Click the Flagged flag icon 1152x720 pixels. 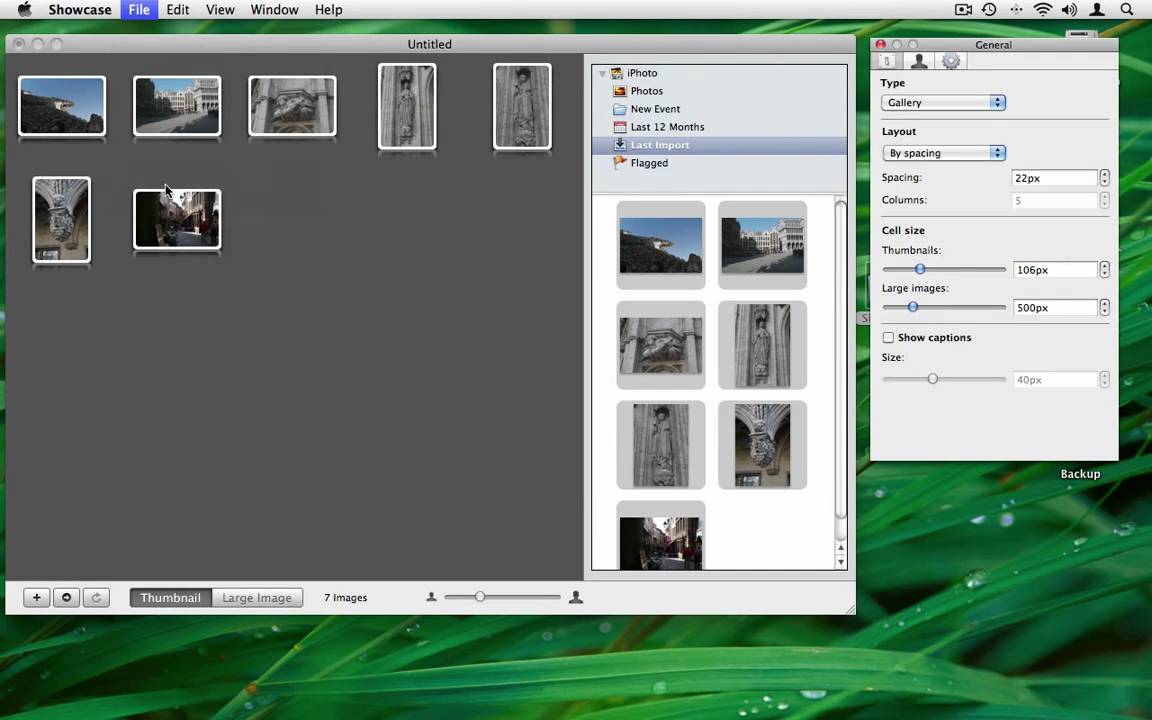[620, 162]
